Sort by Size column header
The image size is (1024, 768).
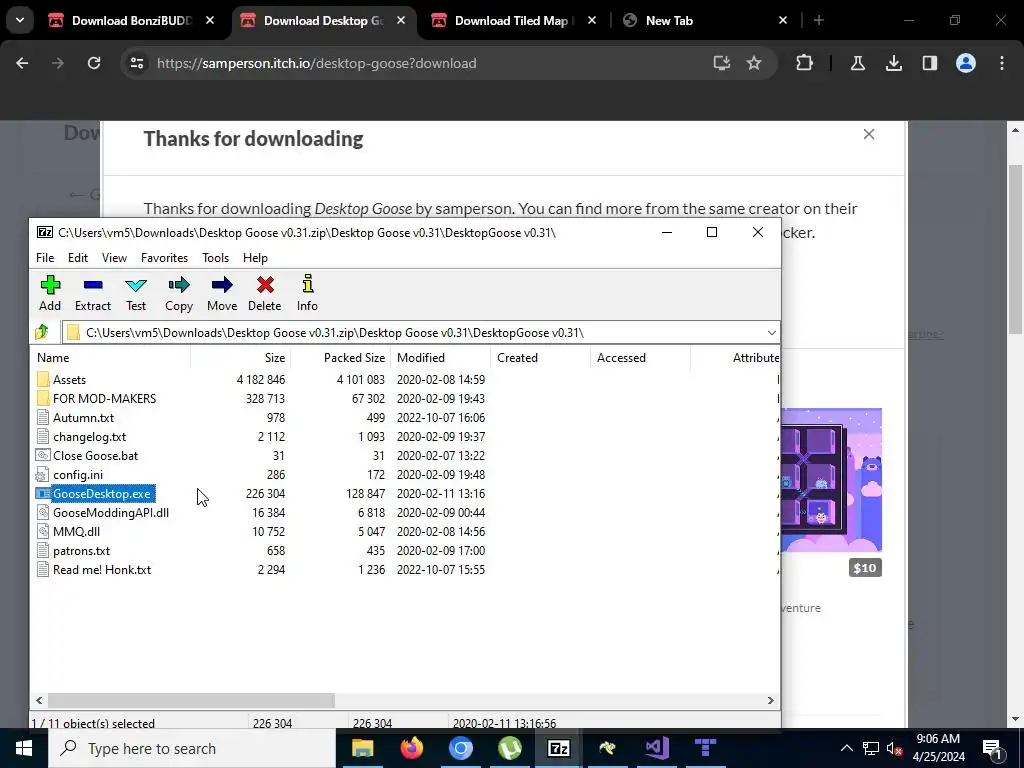[240, 358]
